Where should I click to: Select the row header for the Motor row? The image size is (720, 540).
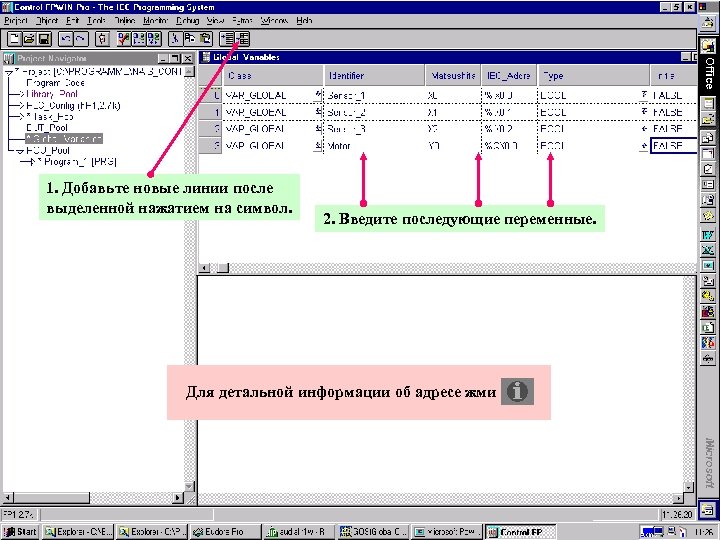pyautogui.click(x=210, y=146)
